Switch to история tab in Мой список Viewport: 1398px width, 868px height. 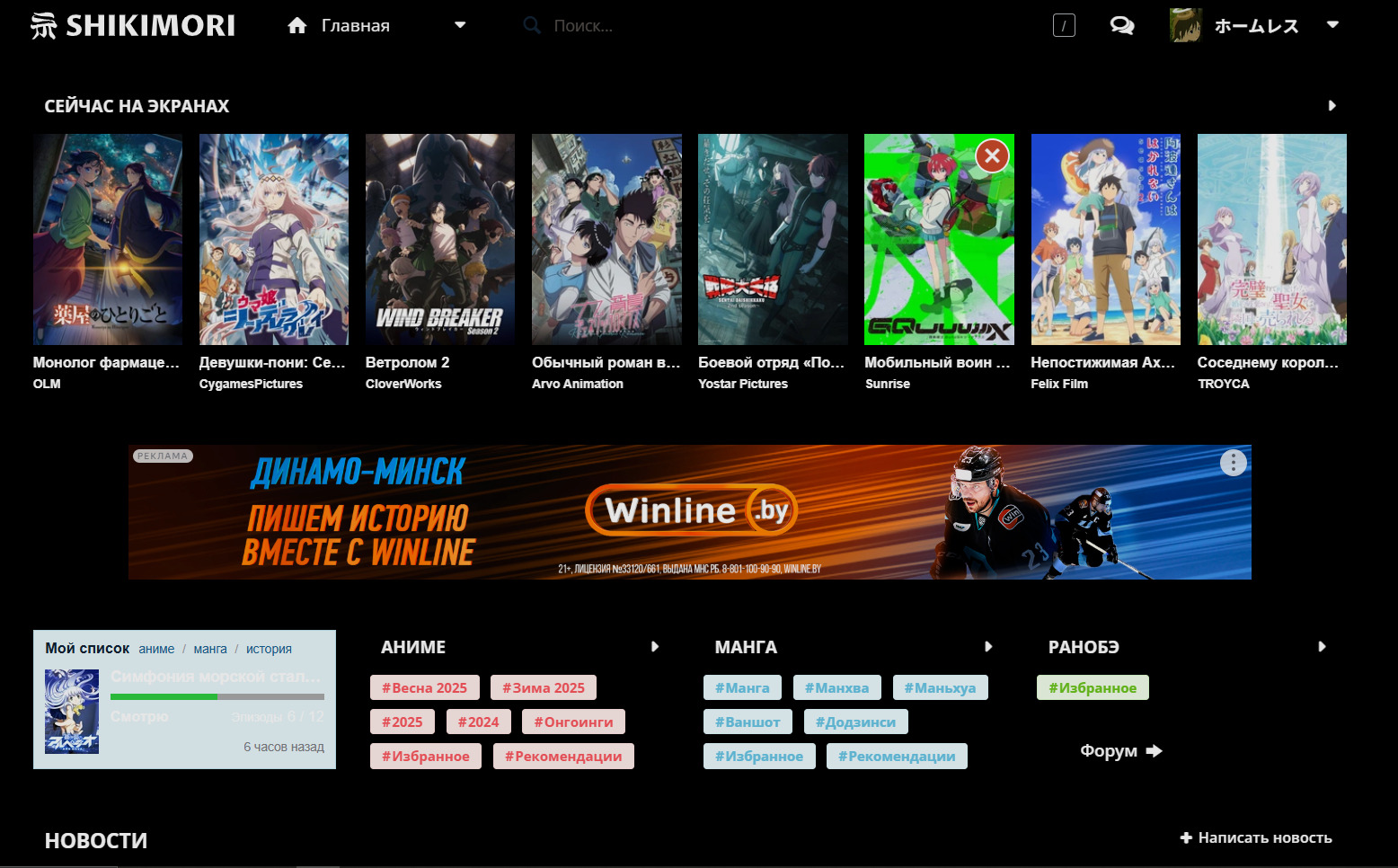pos(269,649)
